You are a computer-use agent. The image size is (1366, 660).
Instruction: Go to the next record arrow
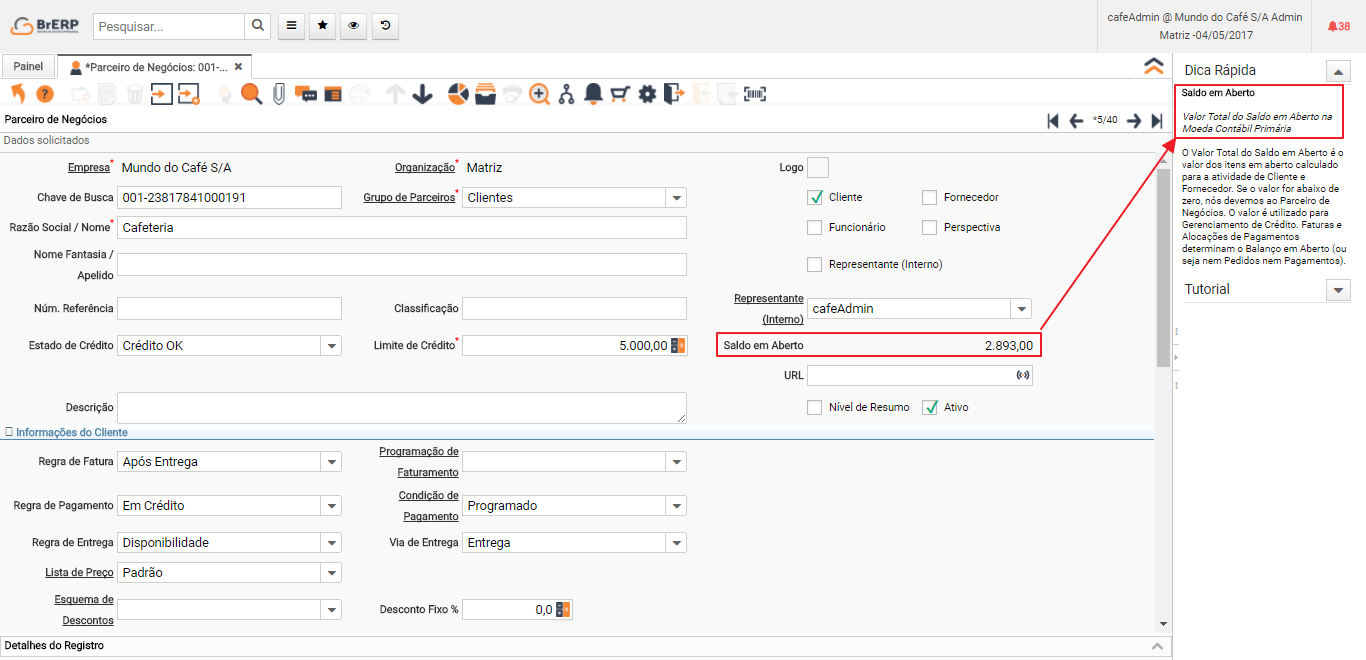click(x=1133, y=120)
